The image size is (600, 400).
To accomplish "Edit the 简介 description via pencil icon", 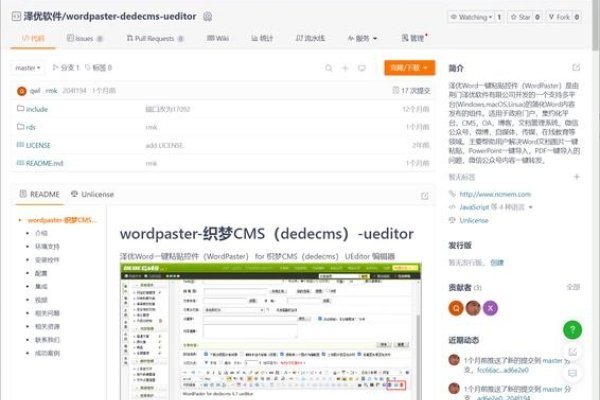I will 576,68.
